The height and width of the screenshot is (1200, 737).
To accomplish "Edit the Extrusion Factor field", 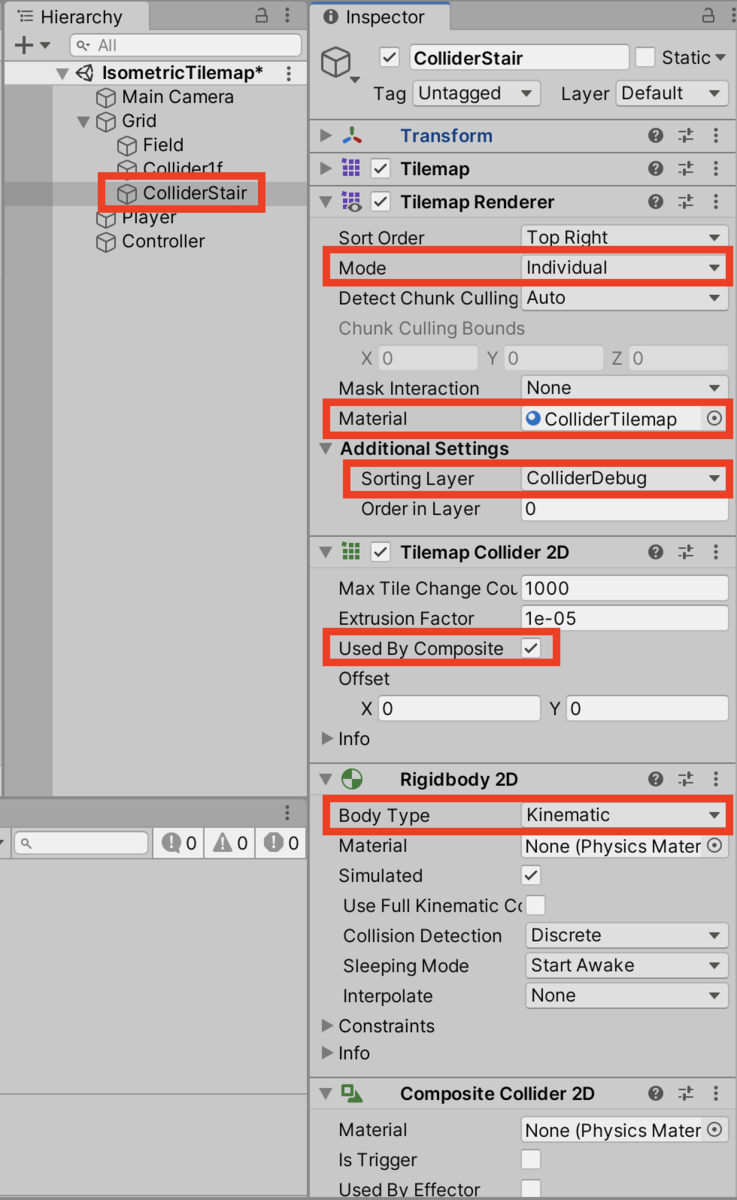I will point(625,618).
